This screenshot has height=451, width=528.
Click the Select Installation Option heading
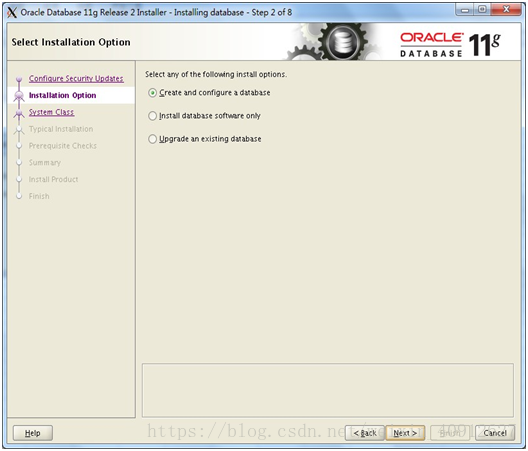tap(71, 42)
